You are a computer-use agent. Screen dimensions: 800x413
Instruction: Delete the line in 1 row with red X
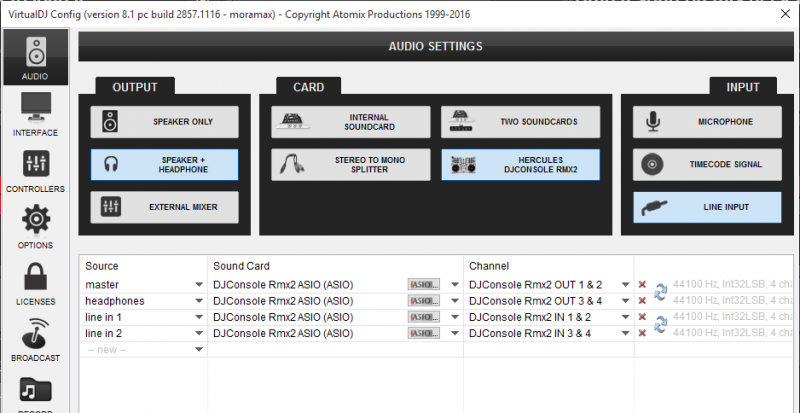642,318
